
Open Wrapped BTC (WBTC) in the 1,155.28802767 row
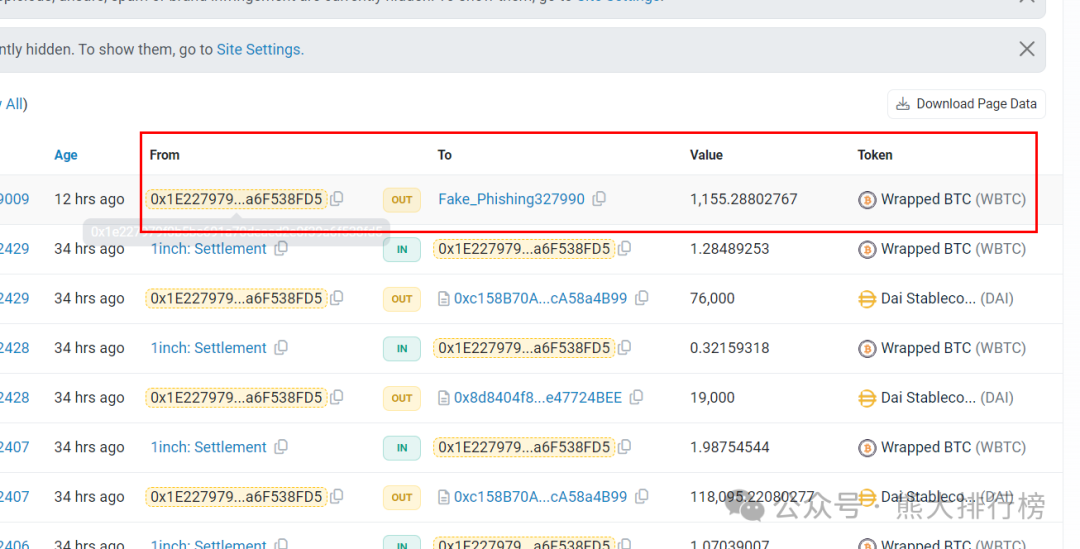[953, 199]
